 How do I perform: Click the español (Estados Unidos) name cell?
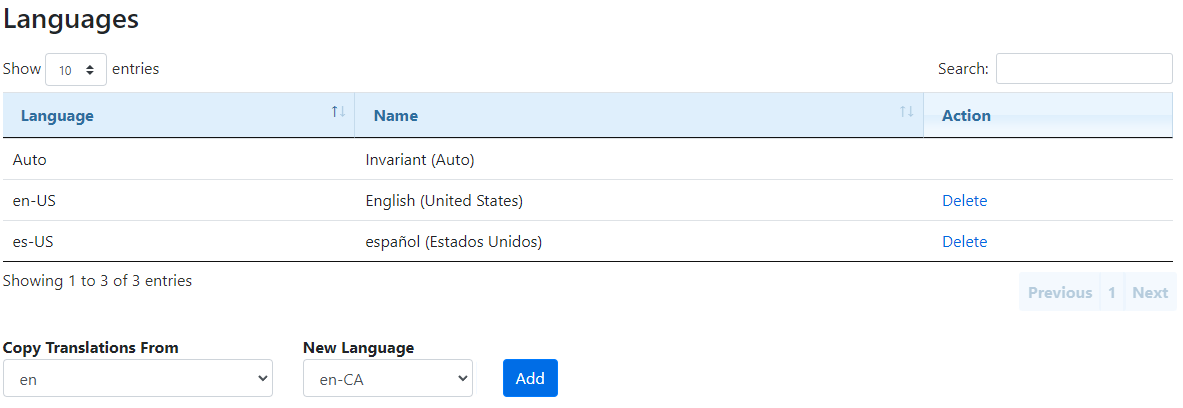pos(454,242)
